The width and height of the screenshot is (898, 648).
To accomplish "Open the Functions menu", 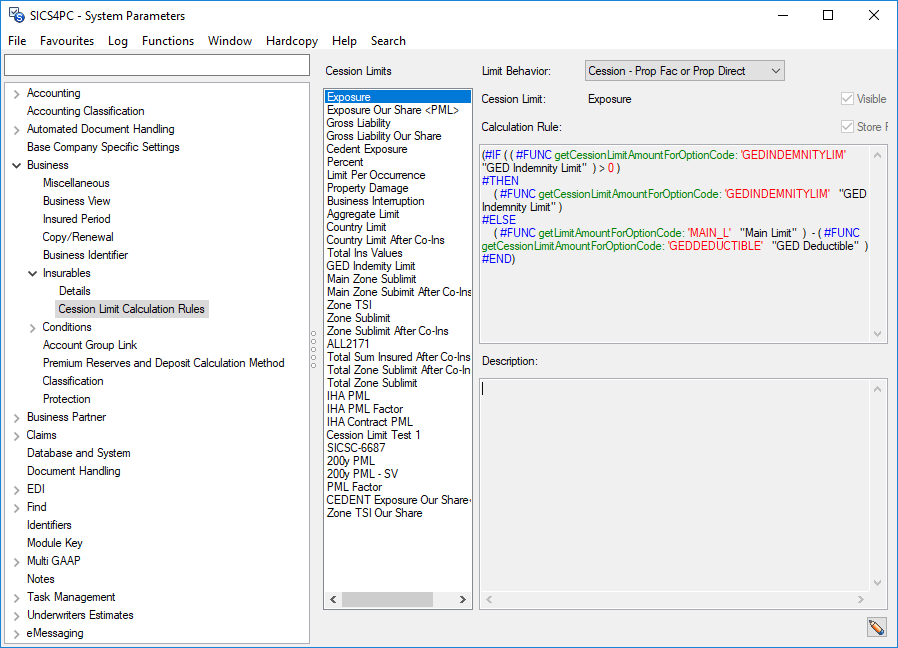I will (168, 41).
